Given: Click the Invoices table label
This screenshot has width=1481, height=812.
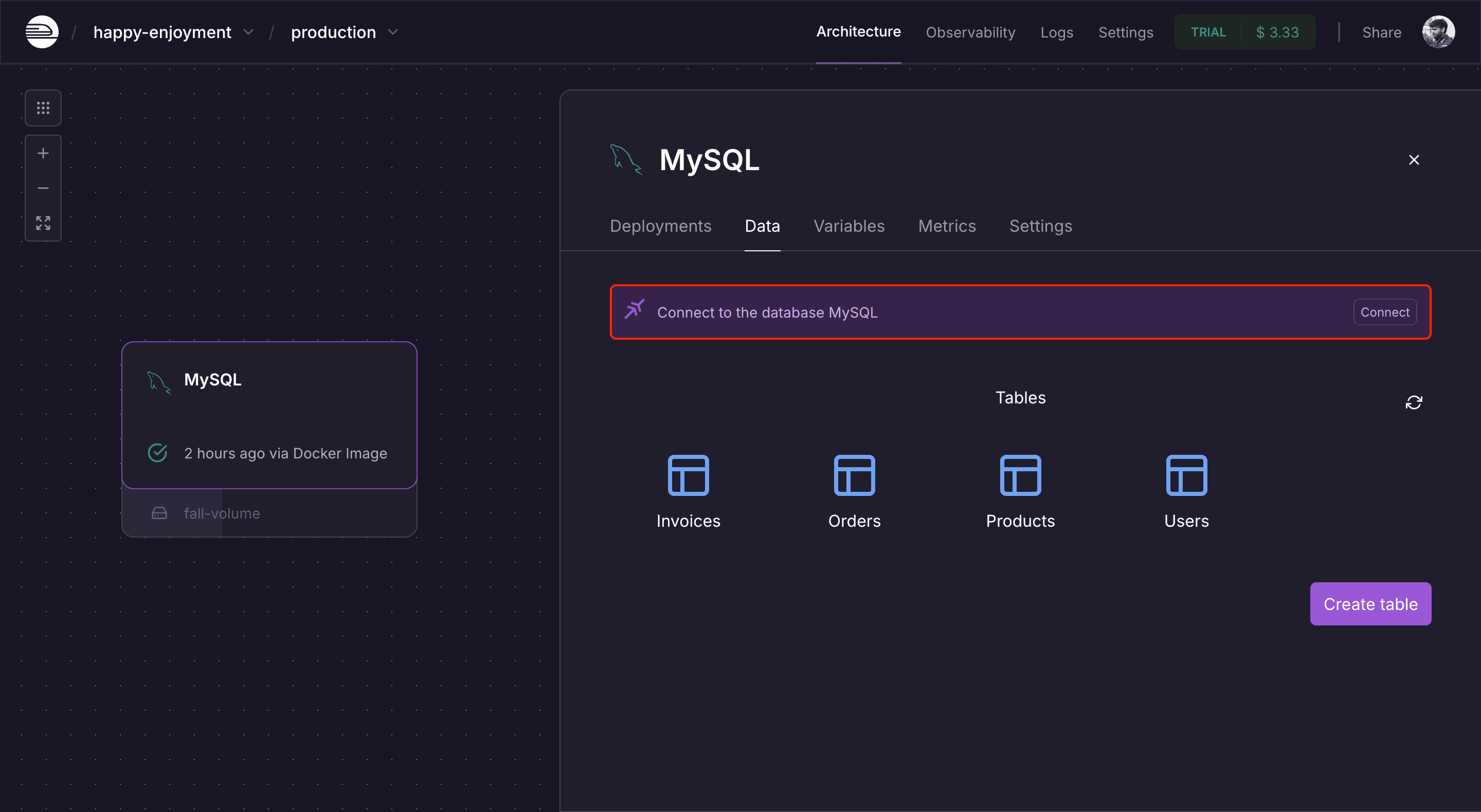Looking at the screenshot, I should coord(688,521).
